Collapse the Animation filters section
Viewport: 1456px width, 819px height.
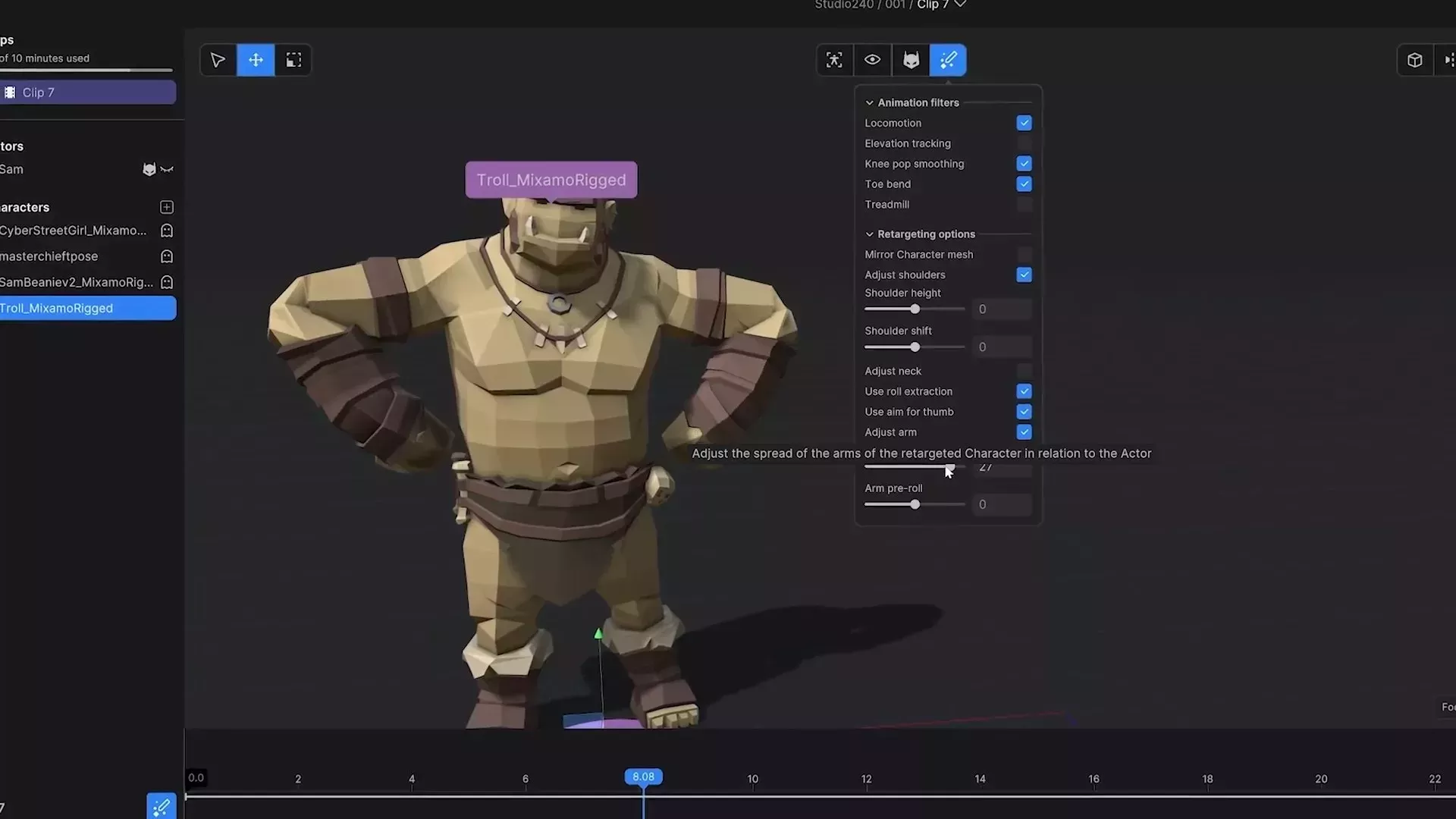870,102
